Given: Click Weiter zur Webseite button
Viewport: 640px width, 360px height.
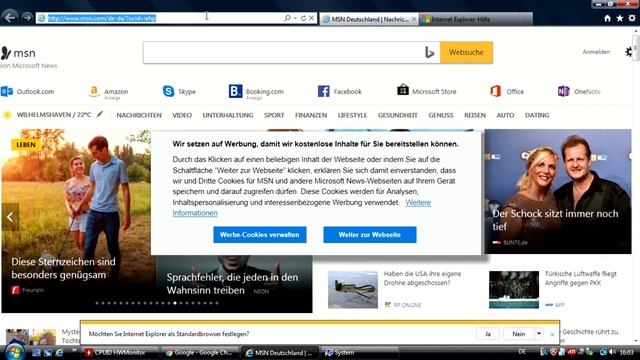Looking at the screenshot, I should (370, 235).
